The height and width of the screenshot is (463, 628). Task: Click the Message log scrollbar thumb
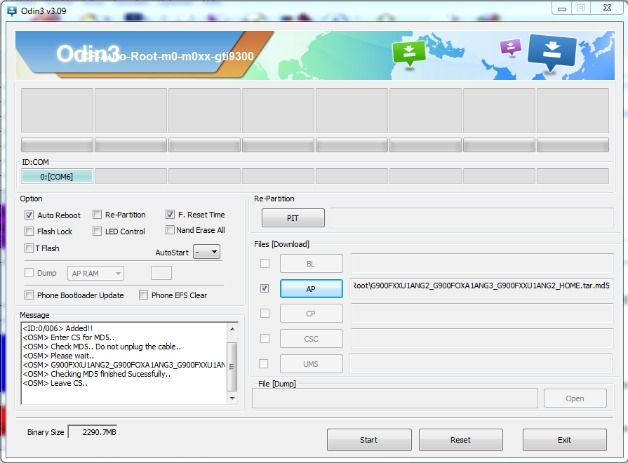click(232, 366)
